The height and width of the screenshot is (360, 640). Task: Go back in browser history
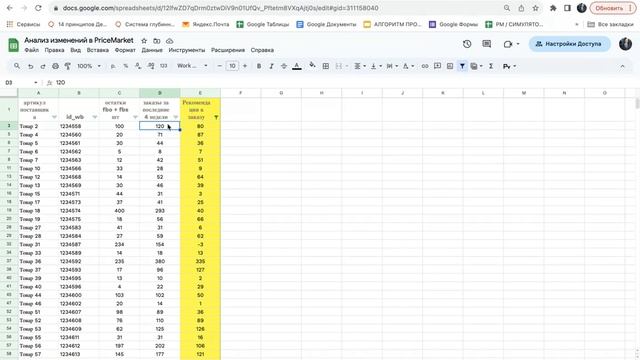tap(10, 8)
